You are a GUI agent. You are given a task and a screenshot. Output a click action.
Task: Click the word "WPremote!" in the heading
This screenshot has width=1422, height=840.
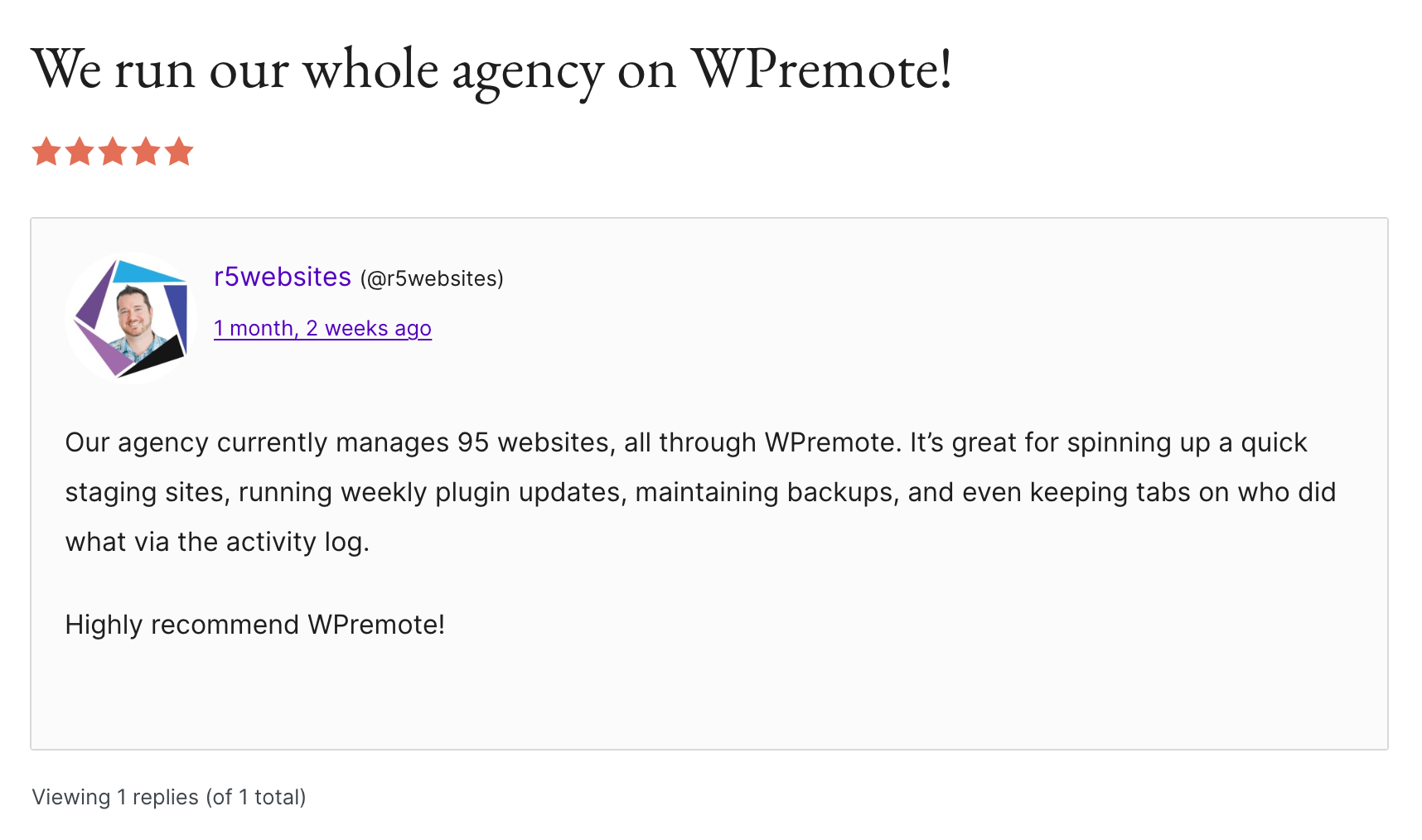[x=821, y=70]
